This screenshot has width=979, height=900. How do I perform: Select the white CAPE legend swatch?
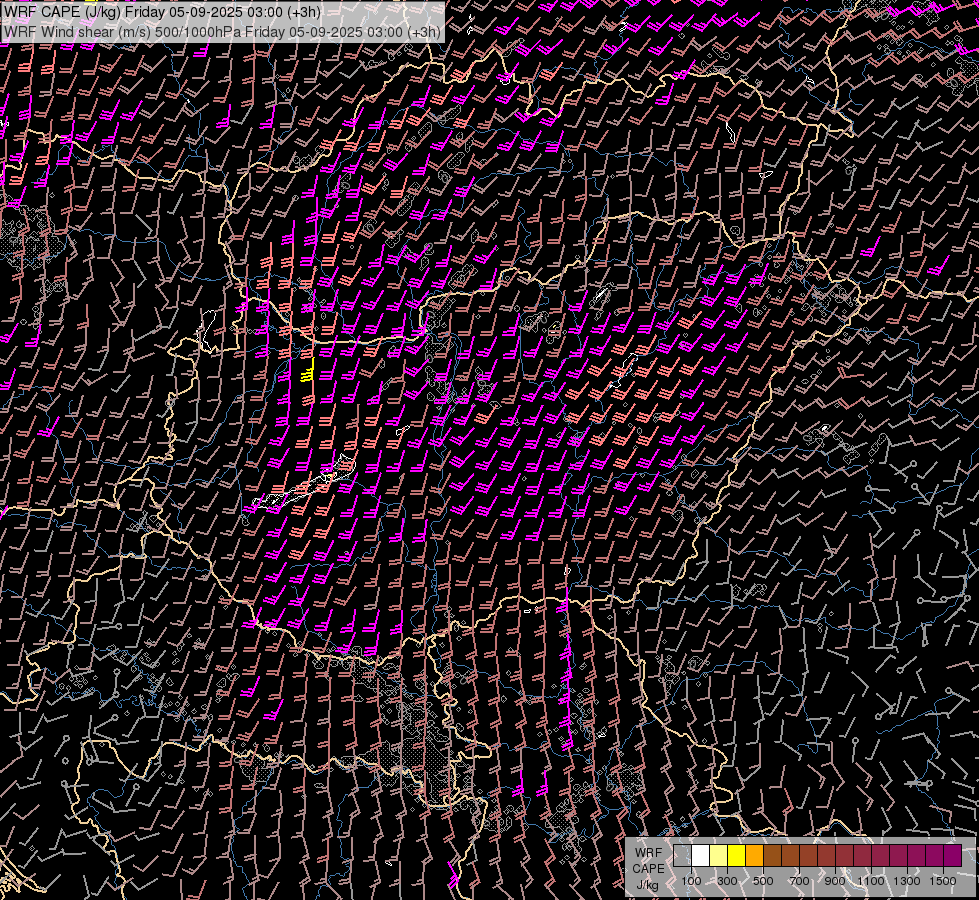click(701, 856)
